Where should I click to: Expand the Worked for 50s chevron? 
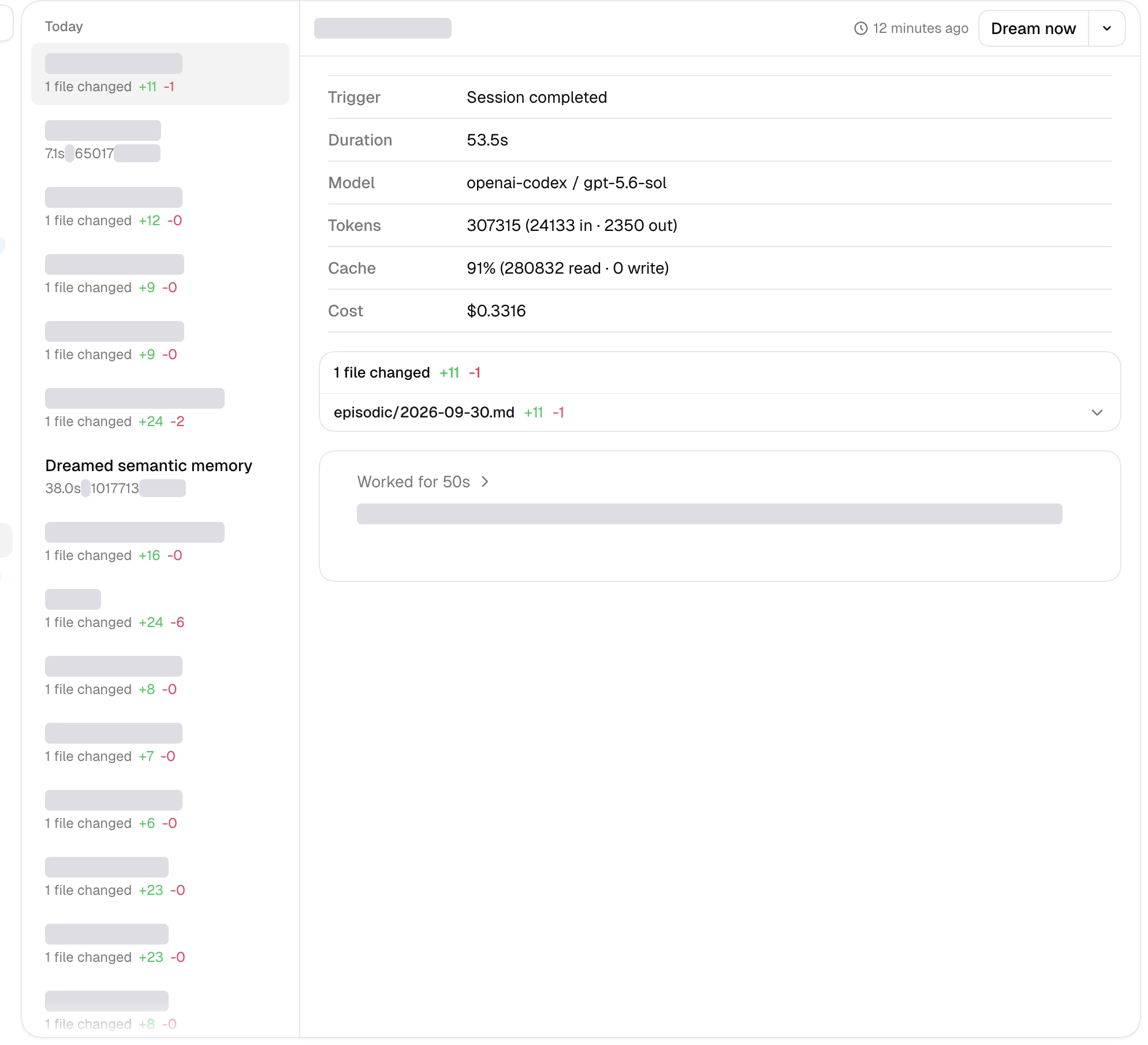click(x=485, y=482)
